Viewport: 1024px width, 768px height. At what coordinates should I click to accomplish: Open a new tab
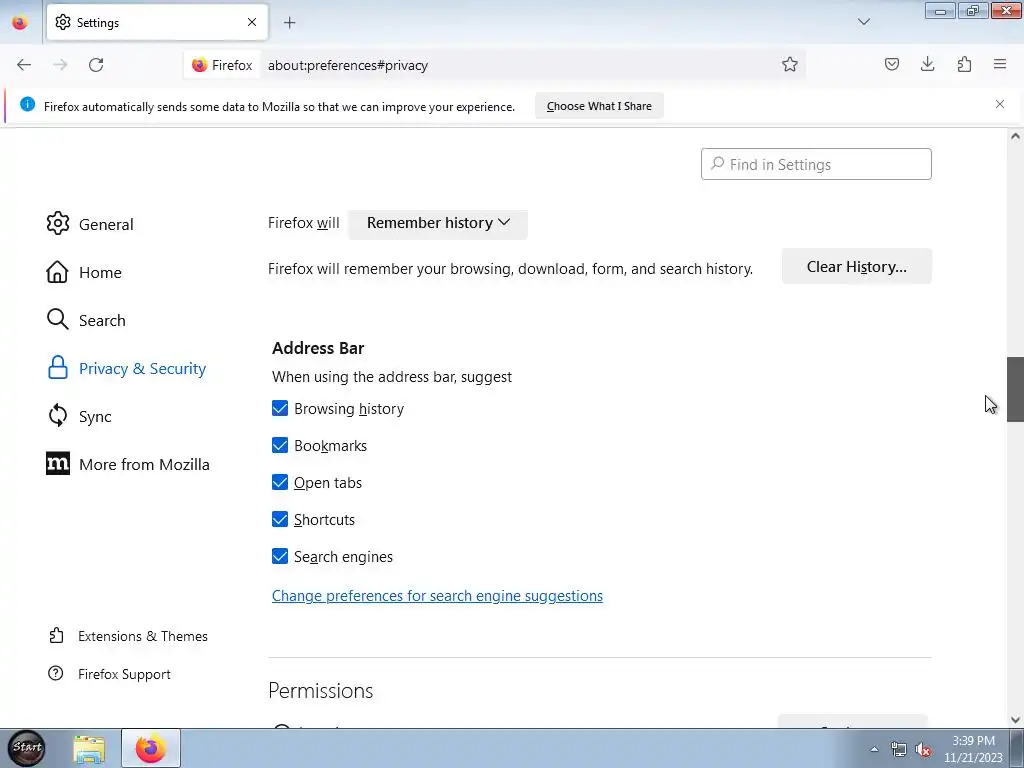[289, 23]
